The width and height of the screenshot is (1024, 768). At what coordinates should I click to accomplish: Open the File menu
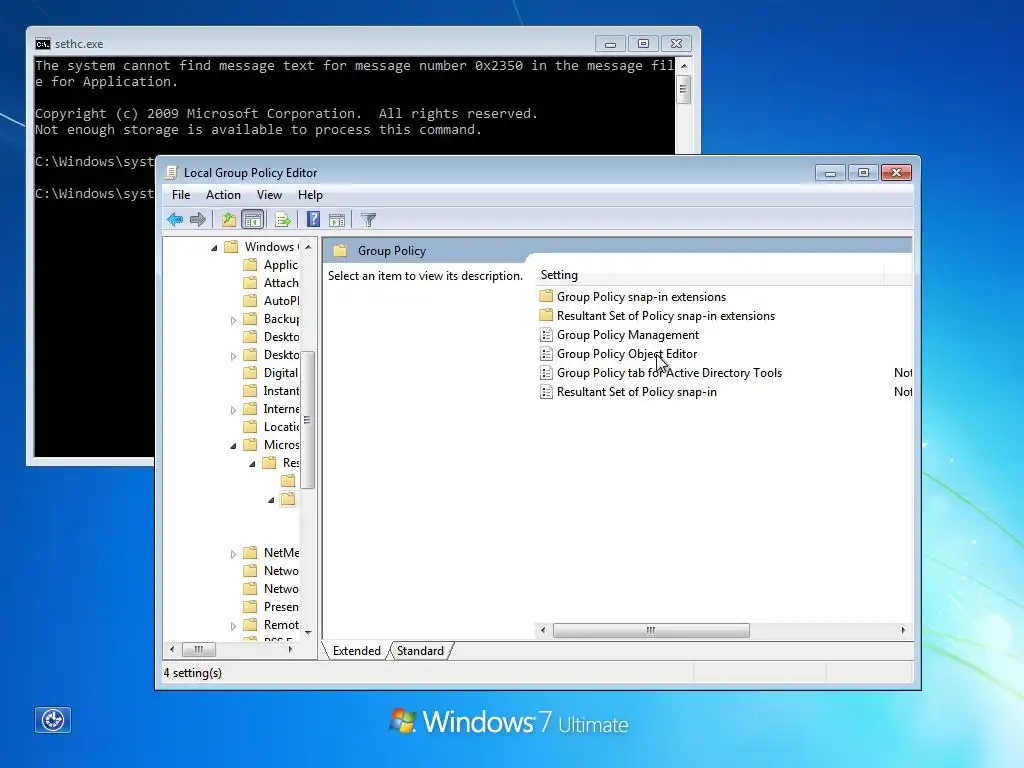[181, 195]
